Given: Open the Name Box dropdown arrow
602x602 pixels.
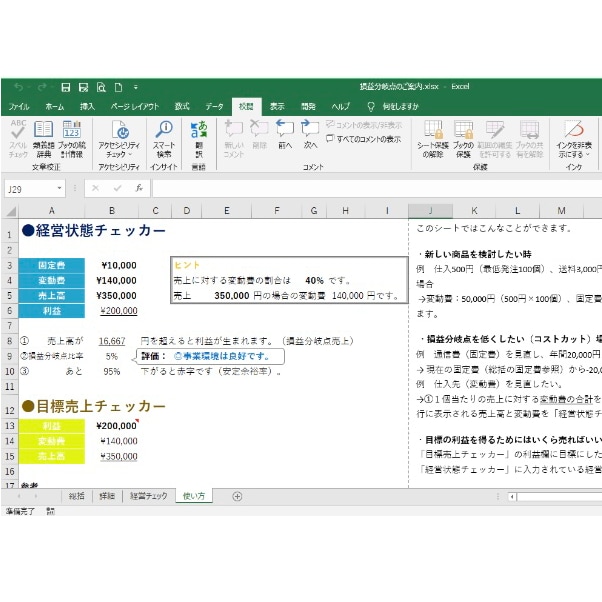Looking at the screenshot, I should [60, 188].
